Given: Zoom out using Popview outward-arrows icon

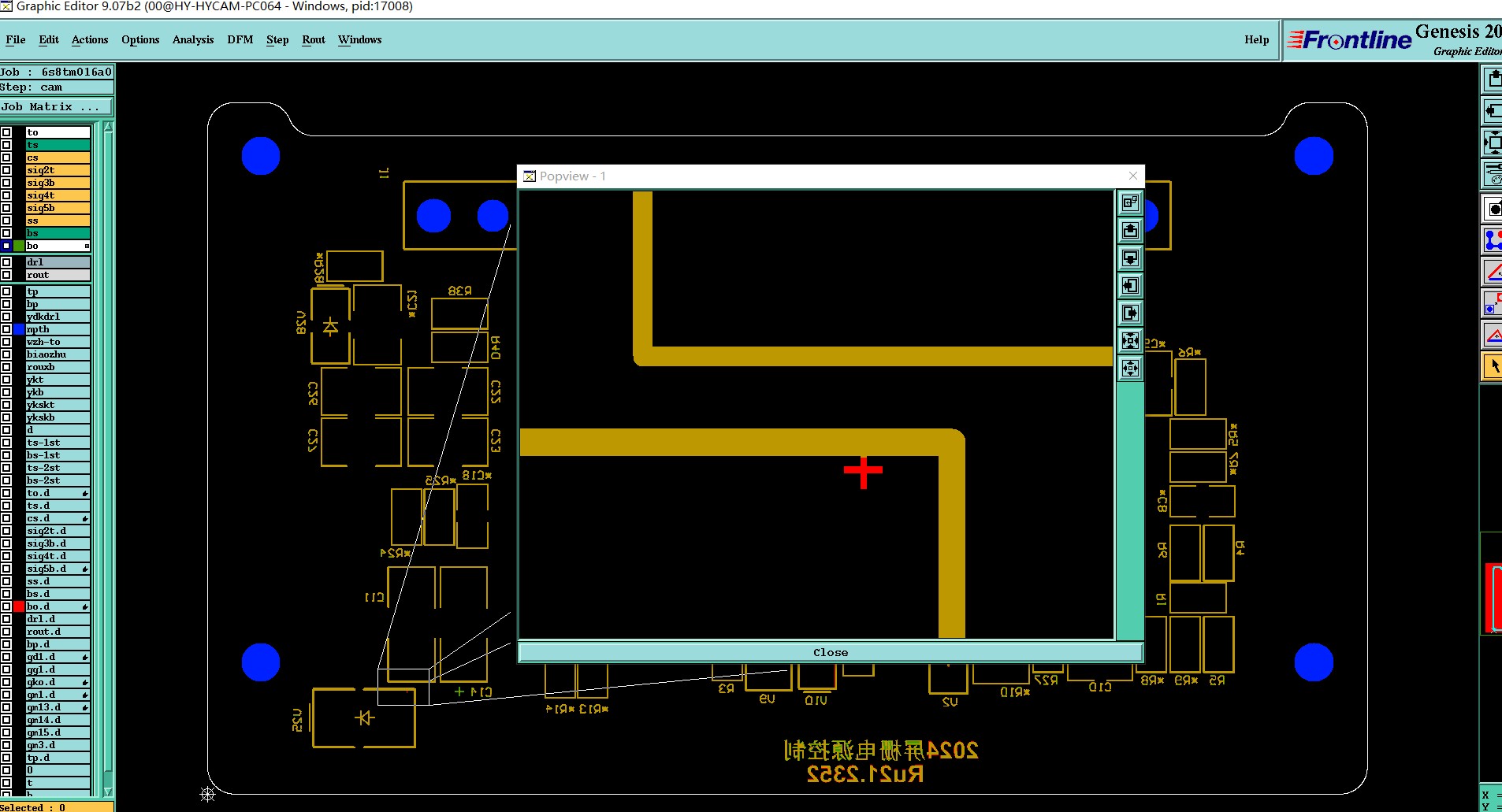Looking at the screenshot, I should [1130, 369].
